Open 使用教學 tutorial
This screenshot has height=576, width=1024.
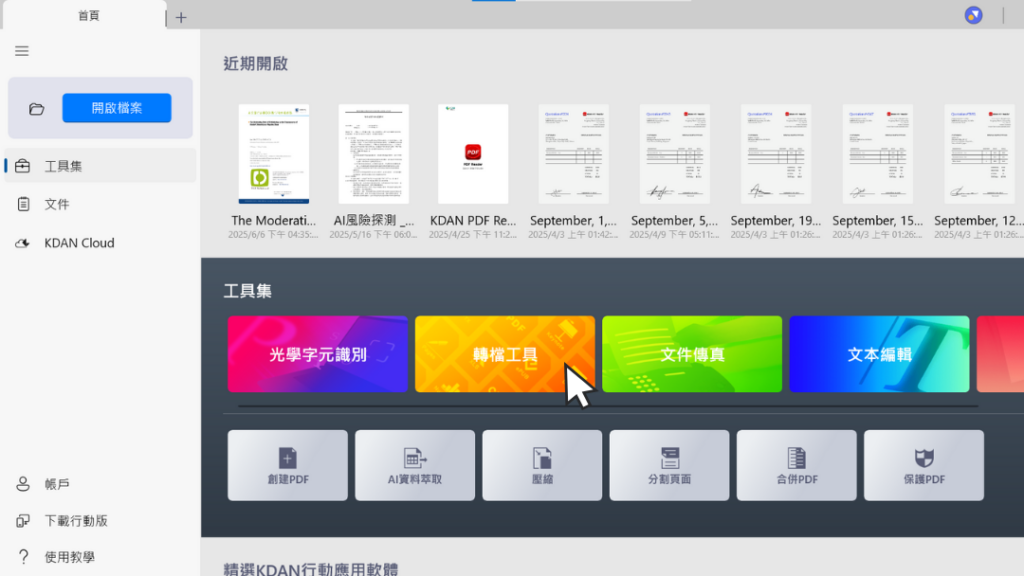100,557
